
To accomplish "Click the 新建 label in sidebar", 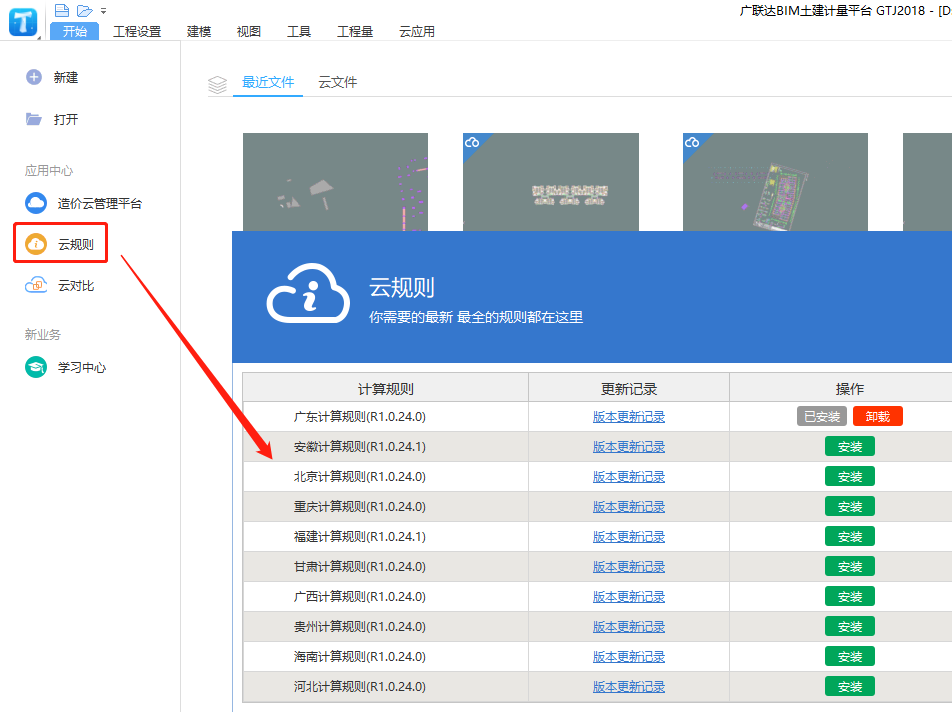I will tap(66, 77).
